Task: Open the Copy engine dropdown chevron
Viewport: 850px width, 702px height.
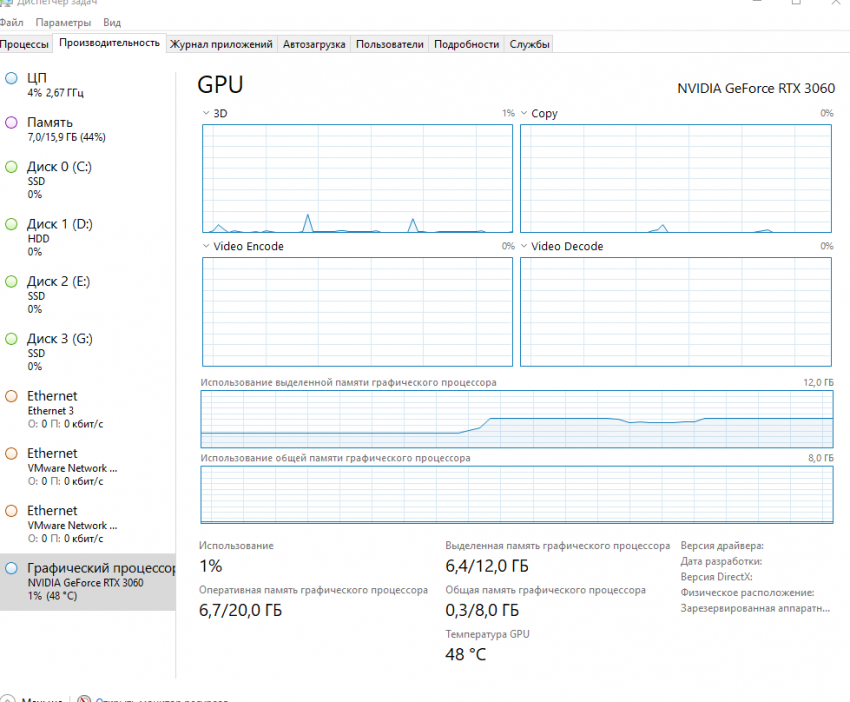Action: (524, 113)
